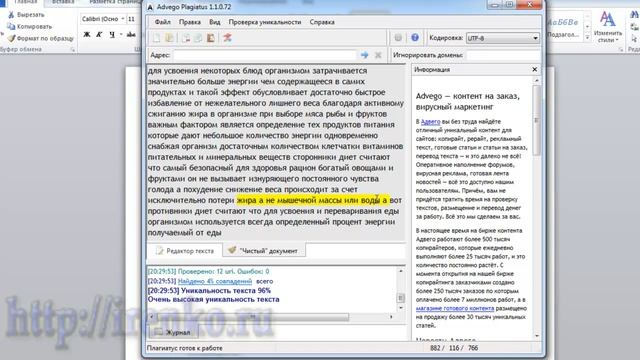The height and width of the screenshot is (360, 640).
Task: Click font size box showing 11
Action: click(133, 19)
